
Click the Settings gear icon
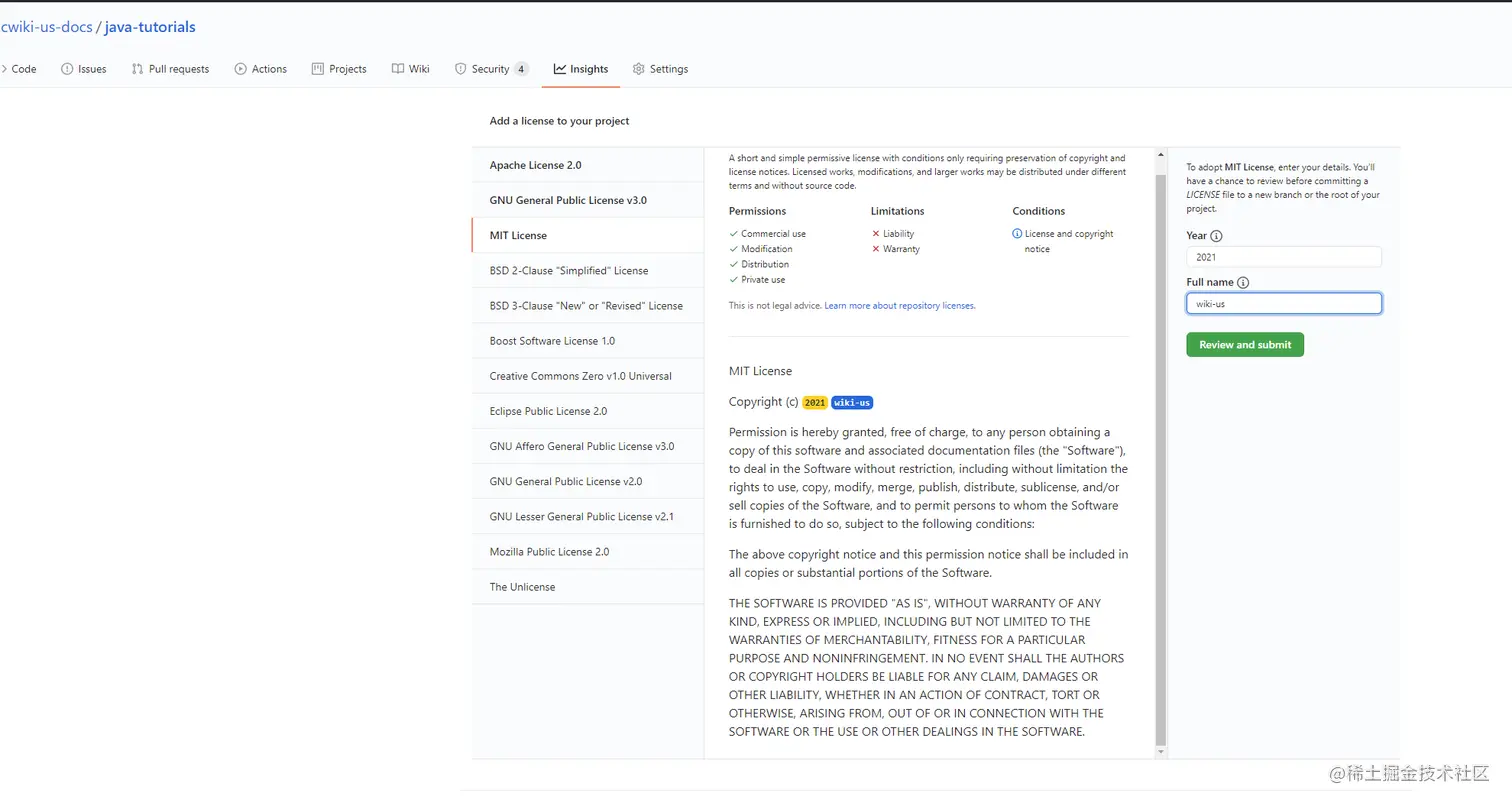[x=637, y=68]
